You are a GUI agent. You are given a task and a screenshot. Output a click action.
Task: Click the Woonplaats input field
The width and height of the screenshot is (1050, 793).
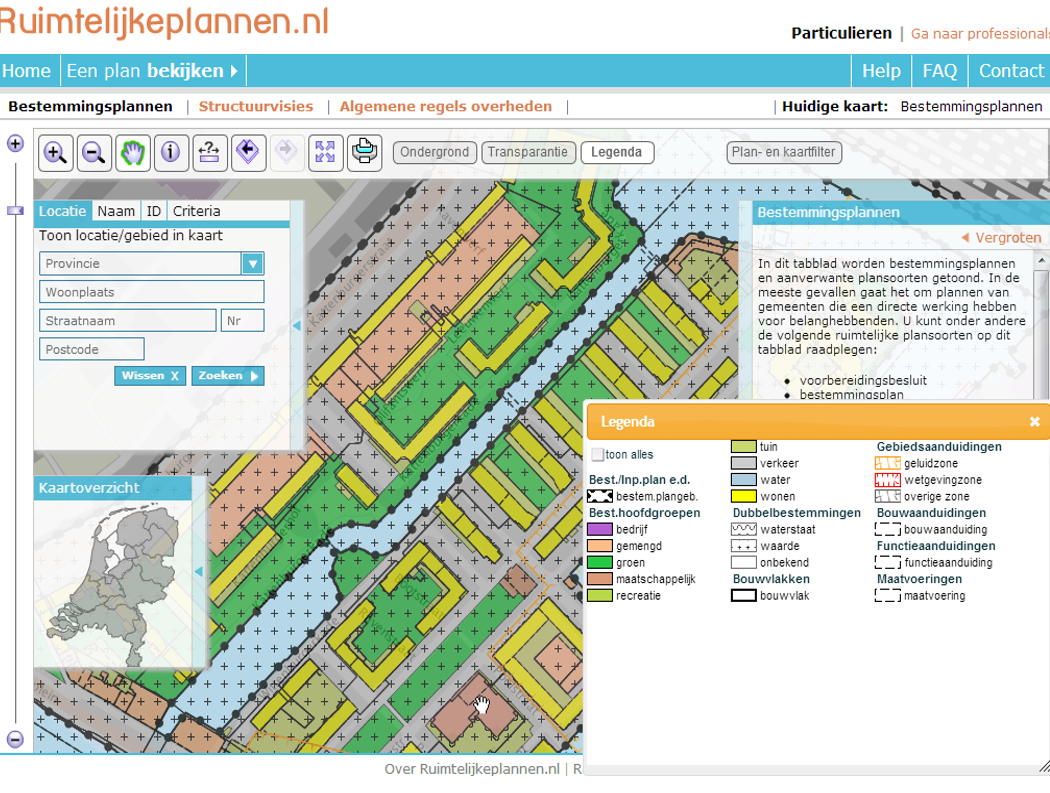coord(151,292)
